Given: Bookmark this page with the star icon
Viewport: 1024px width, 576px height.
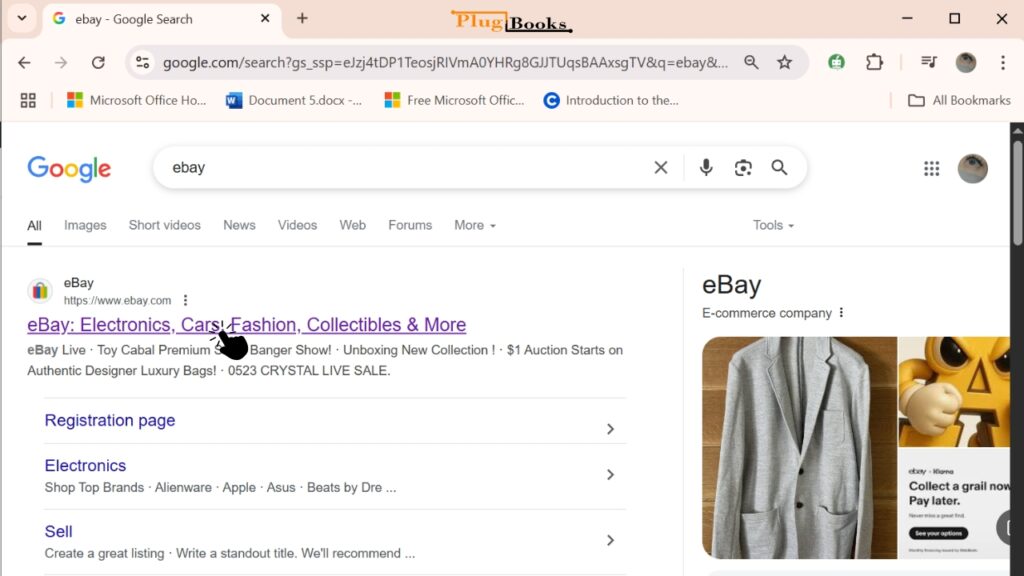Looking at the screenshot, I should (x=784, y=62).
